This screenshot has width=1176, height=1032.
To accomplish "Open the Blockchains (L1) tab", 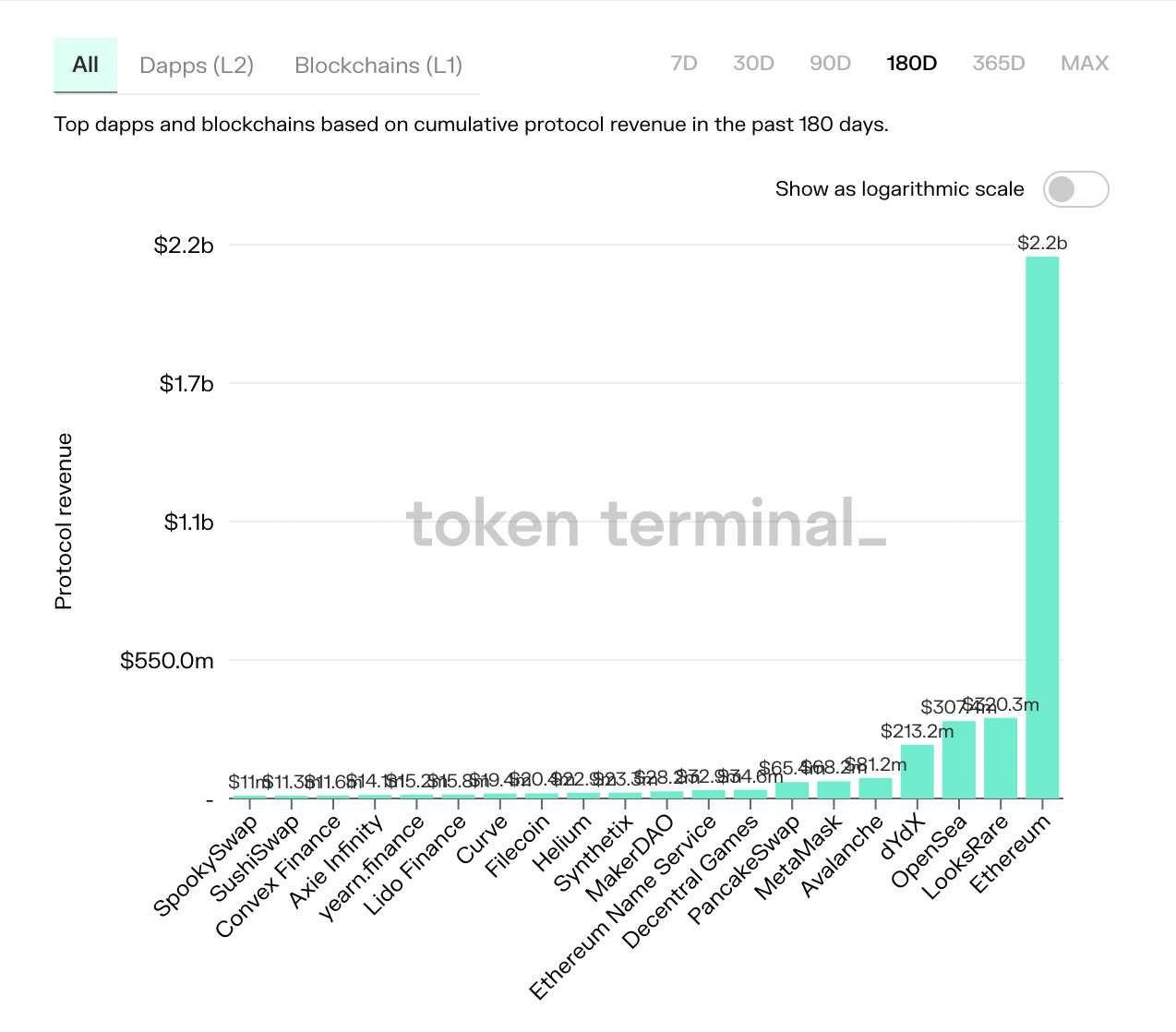I will pos(378,66).
